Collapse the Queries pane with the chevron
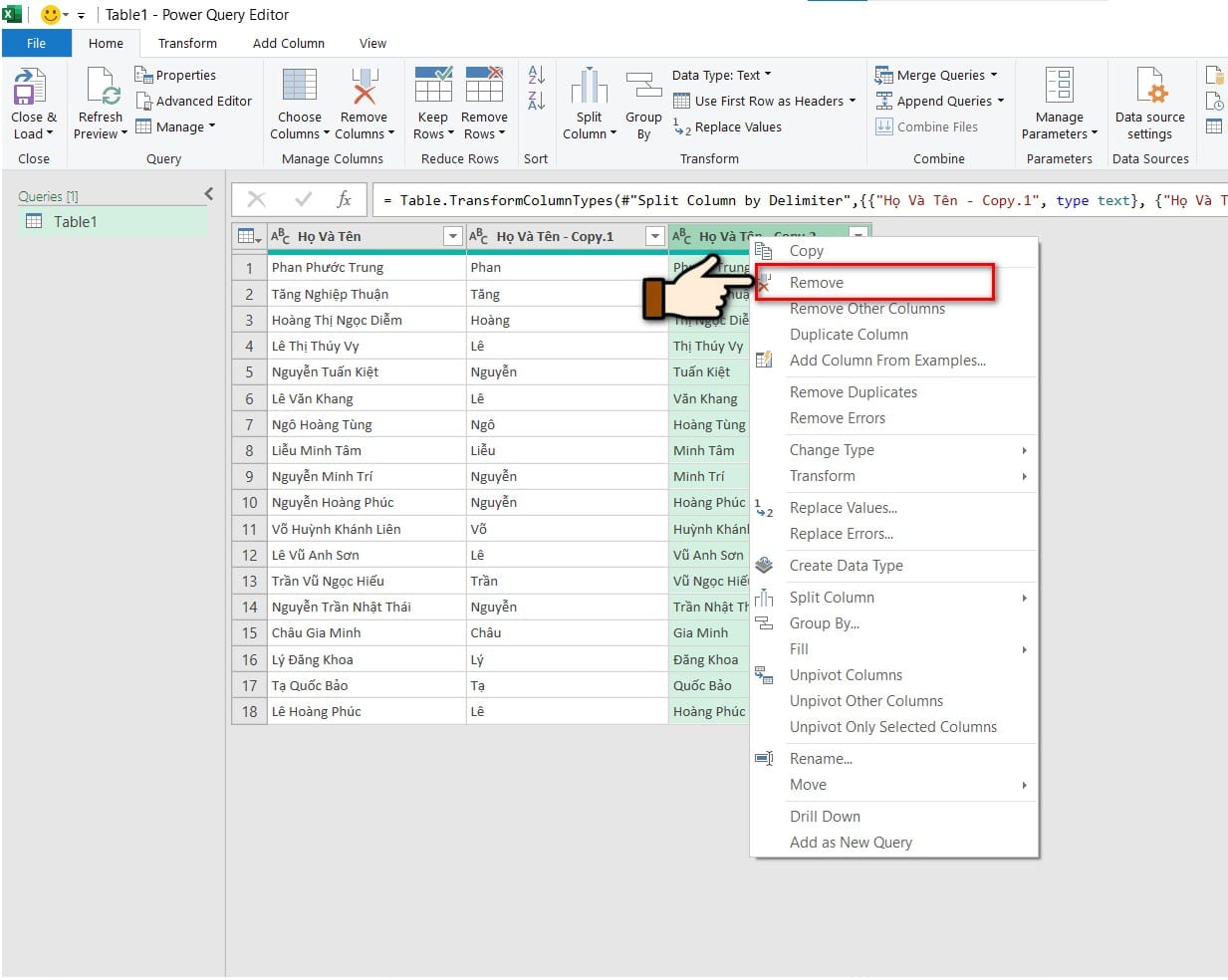This screenshot has width=1228, height=980. click(209, 194)
